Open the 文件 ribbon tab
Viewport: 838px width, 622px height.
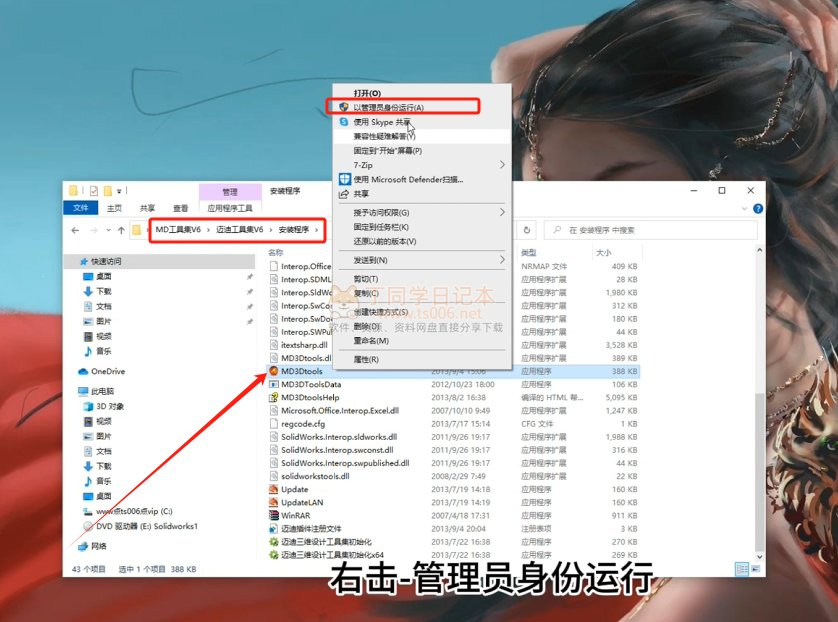point(81,208)
